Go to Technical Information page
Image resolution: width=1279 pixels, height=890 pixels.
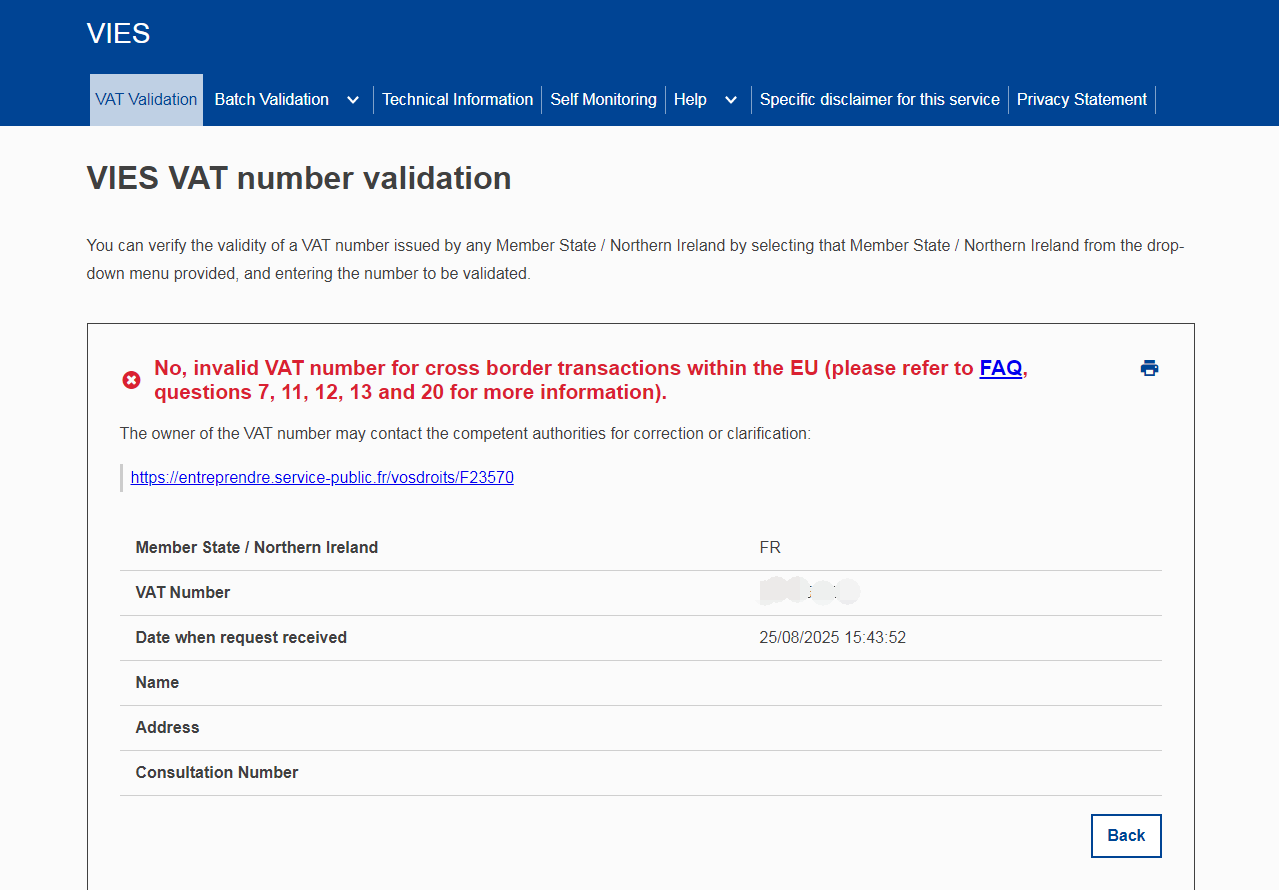point(457,100)
